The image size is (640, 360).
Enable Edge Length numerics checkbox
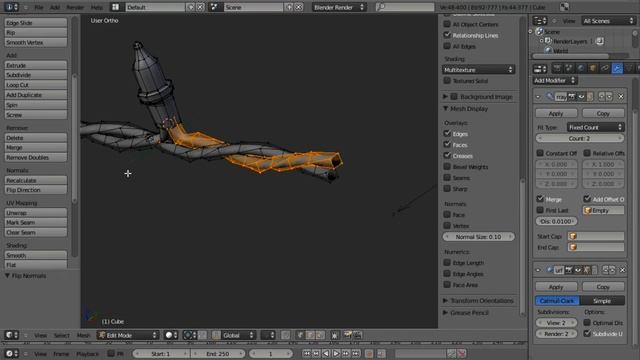tap(447, 262)
